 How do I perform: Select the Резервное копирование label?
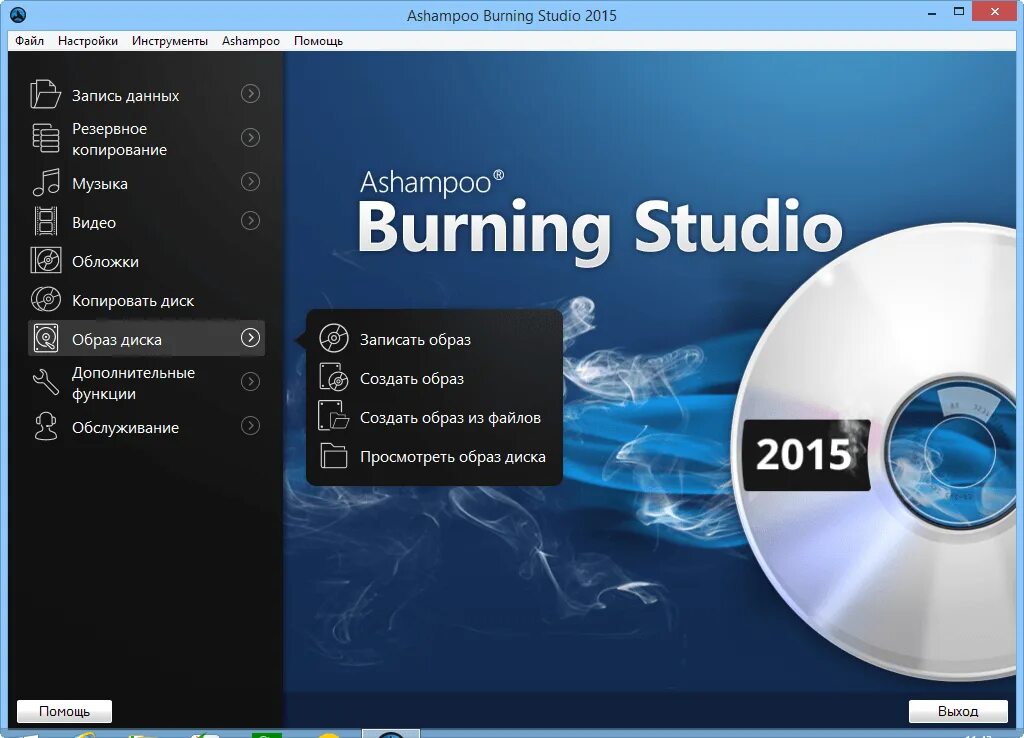pyautogui.click(x=120, y=139)
